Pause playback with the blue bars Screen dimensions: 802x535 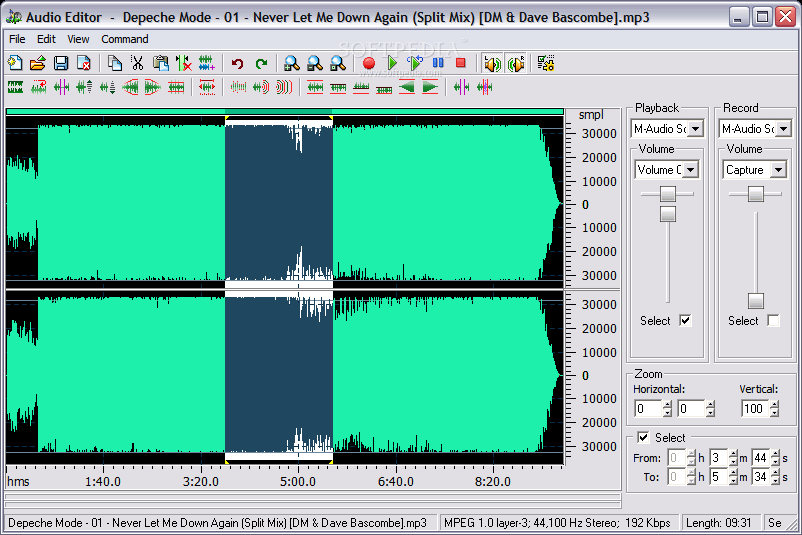click(438, 63)
